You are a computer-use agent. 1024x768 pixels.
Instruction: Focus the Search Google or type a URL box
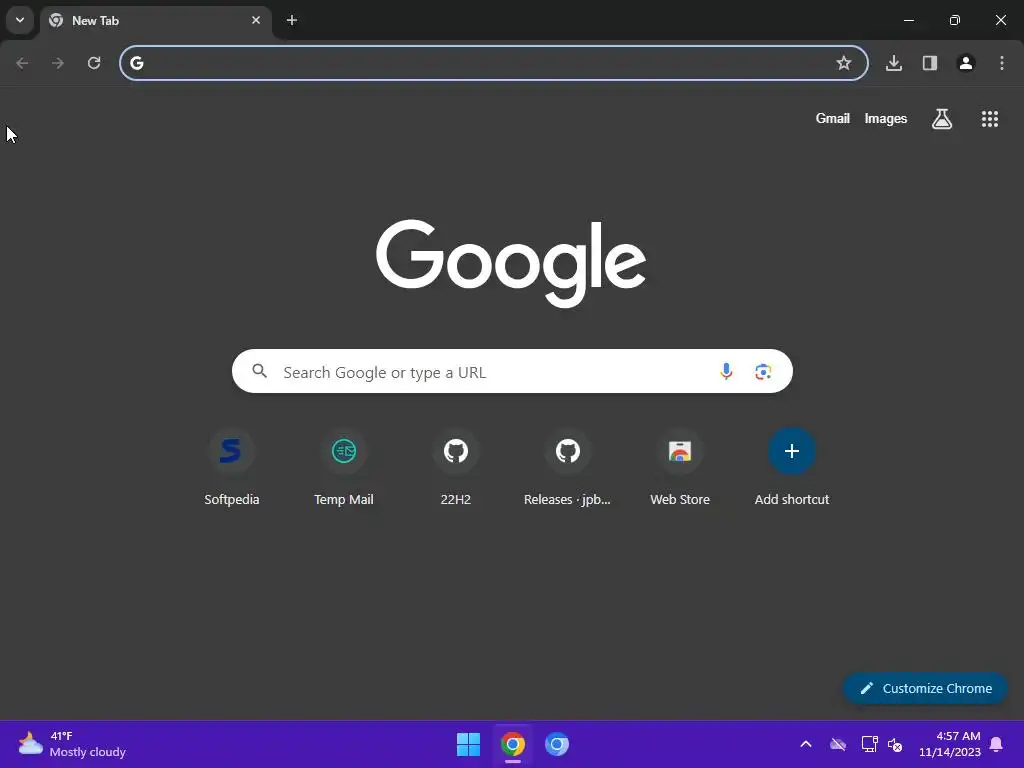click(x=512, y=372)
